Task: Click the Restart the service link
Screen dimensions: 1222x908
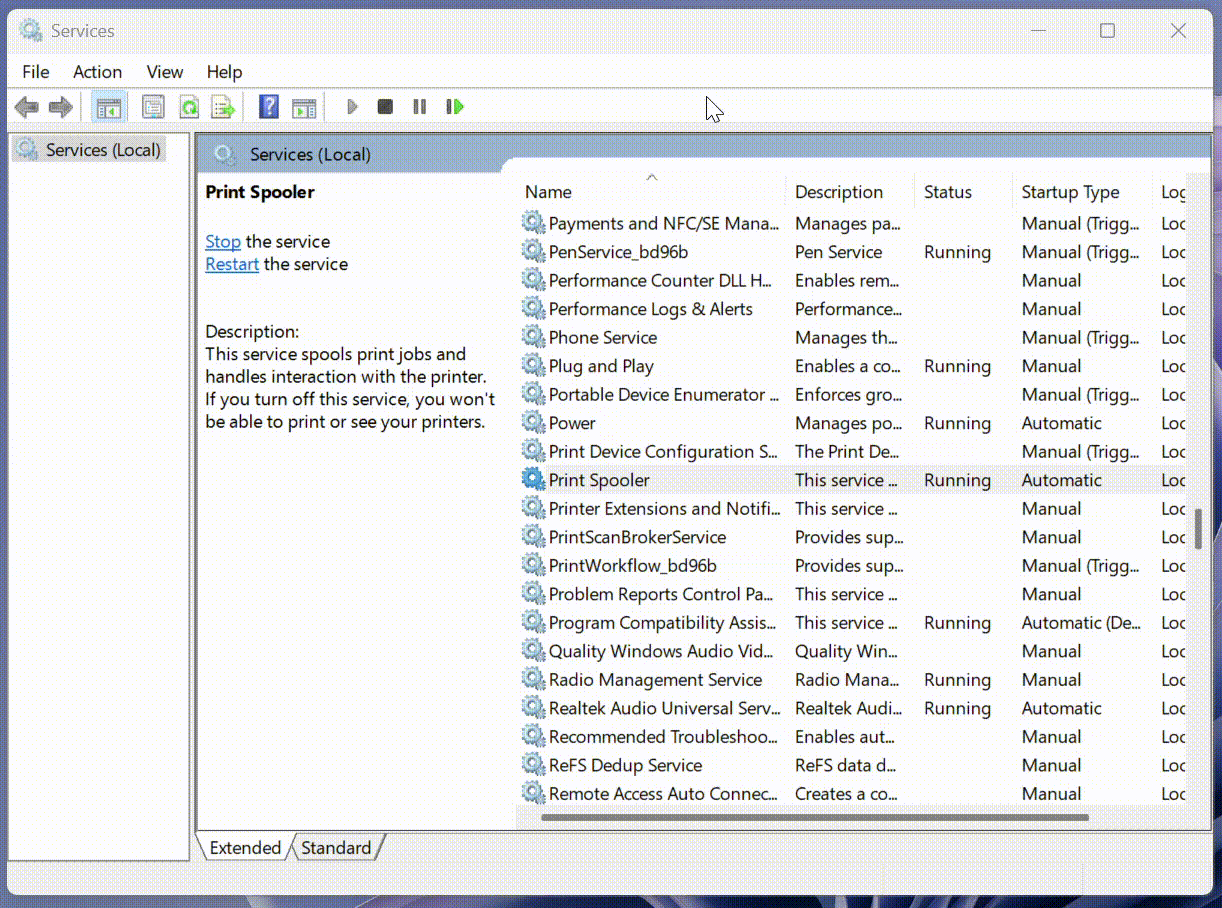Action: pos(232,265)
